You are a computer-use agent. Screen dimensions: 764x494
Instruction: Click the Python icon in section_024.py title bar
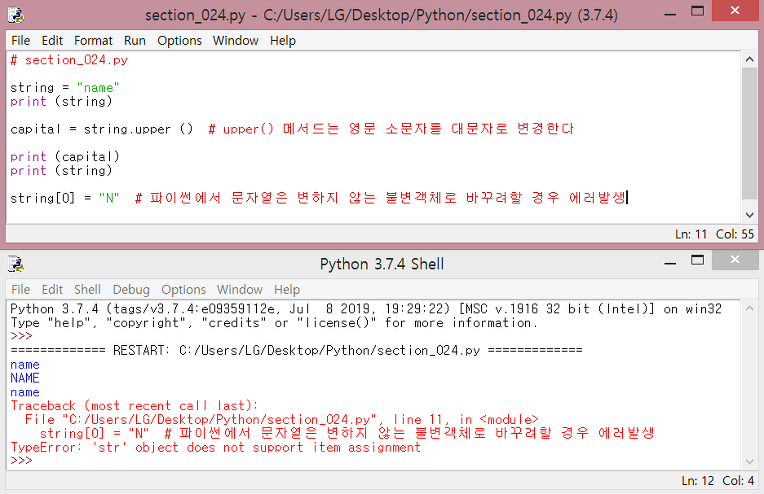(x=16, y=15)
